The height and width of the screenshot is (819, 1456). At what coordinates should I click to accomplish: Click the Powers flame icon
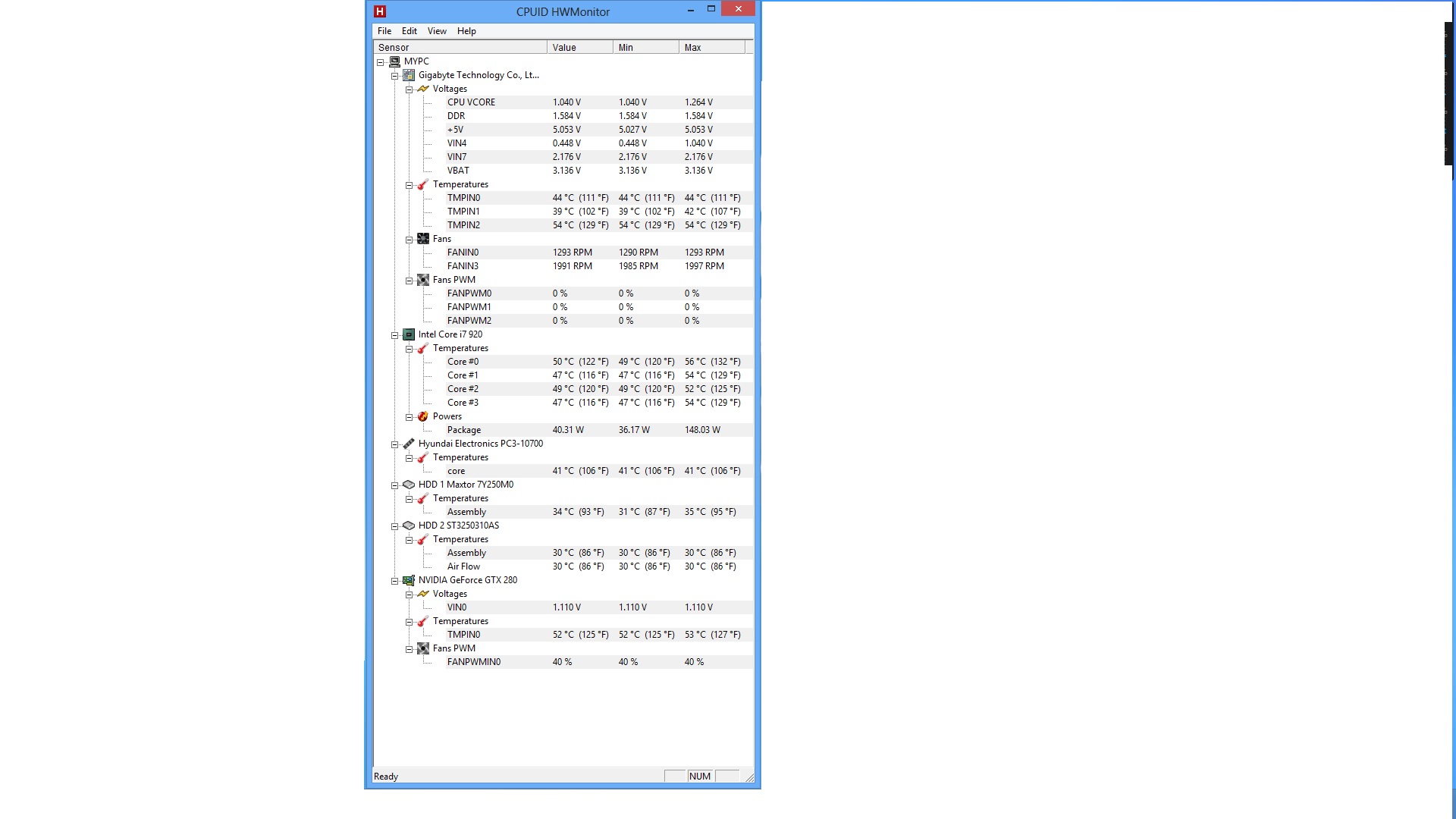pos(423,416)
